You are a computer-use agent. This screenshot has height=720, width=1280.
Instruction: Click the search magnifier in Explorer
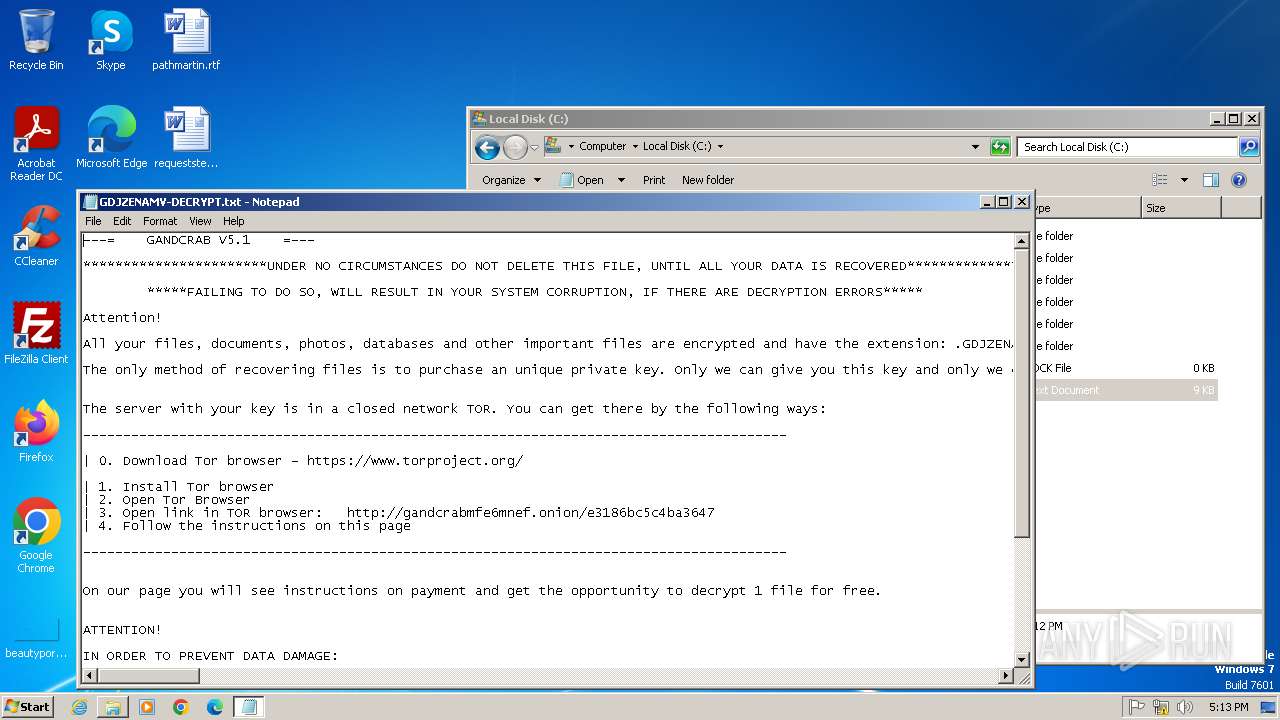click(x=1249, y=147)
